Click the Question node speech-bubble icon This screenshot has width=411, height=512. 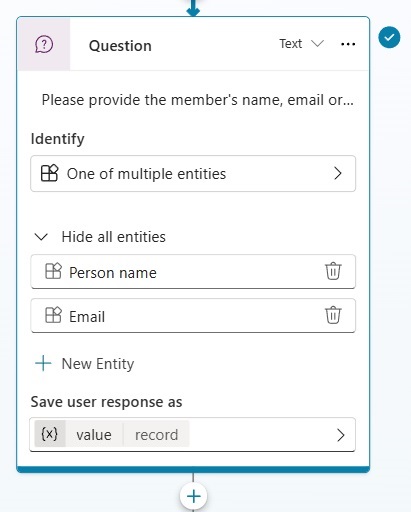point(44,44)
